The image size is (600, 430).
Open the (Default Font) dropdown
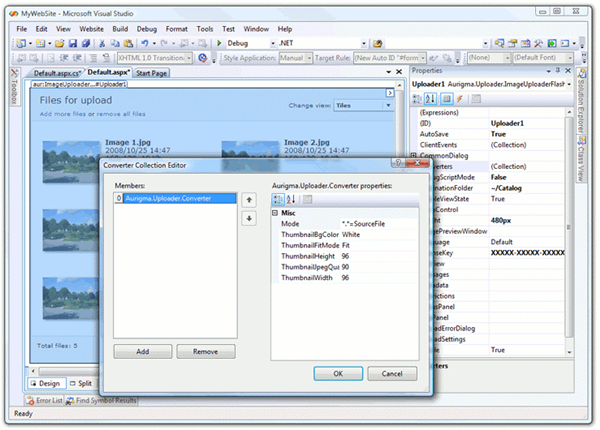[570, 58]
